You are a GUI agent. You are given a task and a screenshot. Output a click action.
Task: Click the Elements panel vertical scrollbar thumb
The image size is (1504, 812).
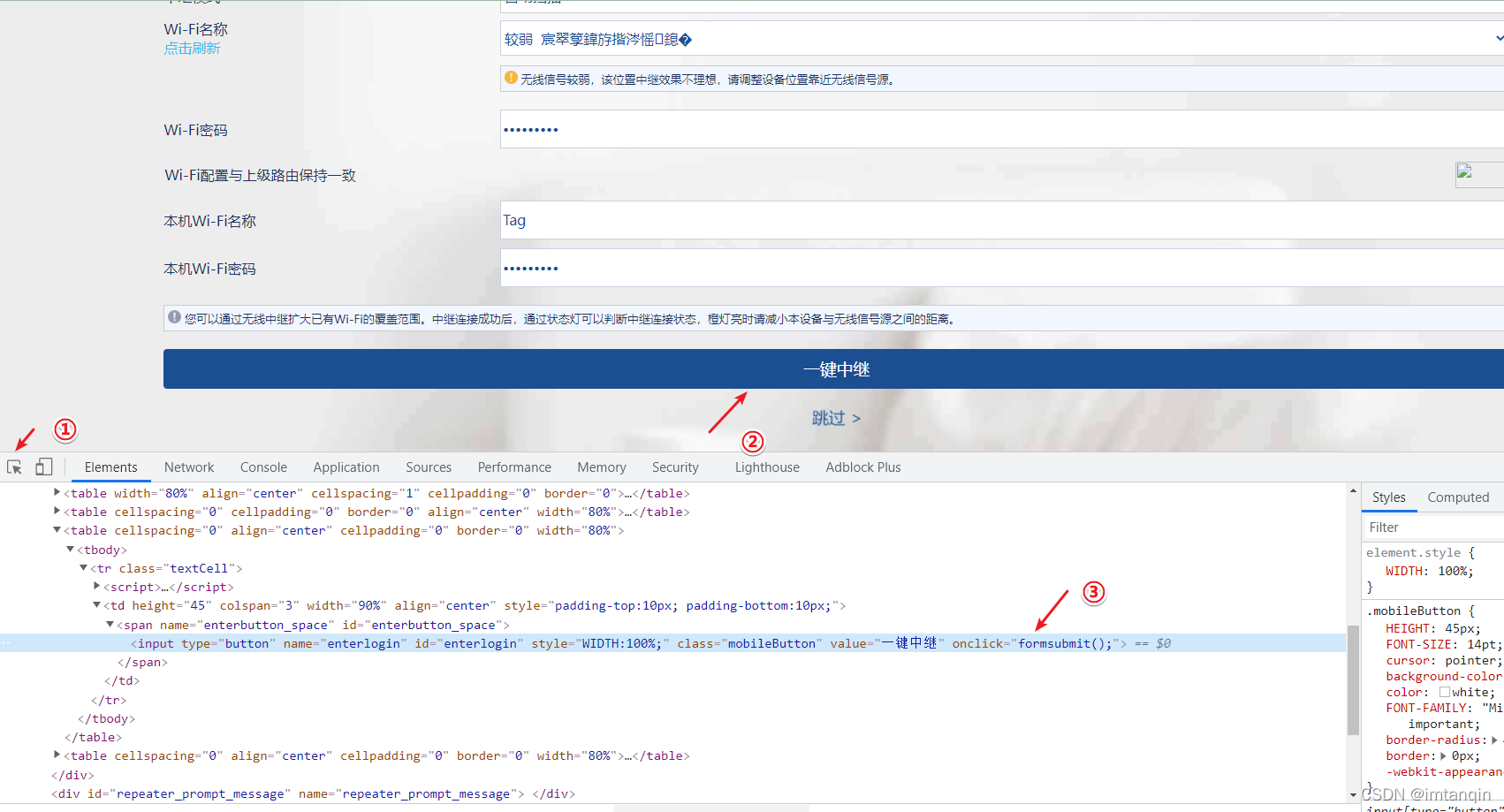1353,680
